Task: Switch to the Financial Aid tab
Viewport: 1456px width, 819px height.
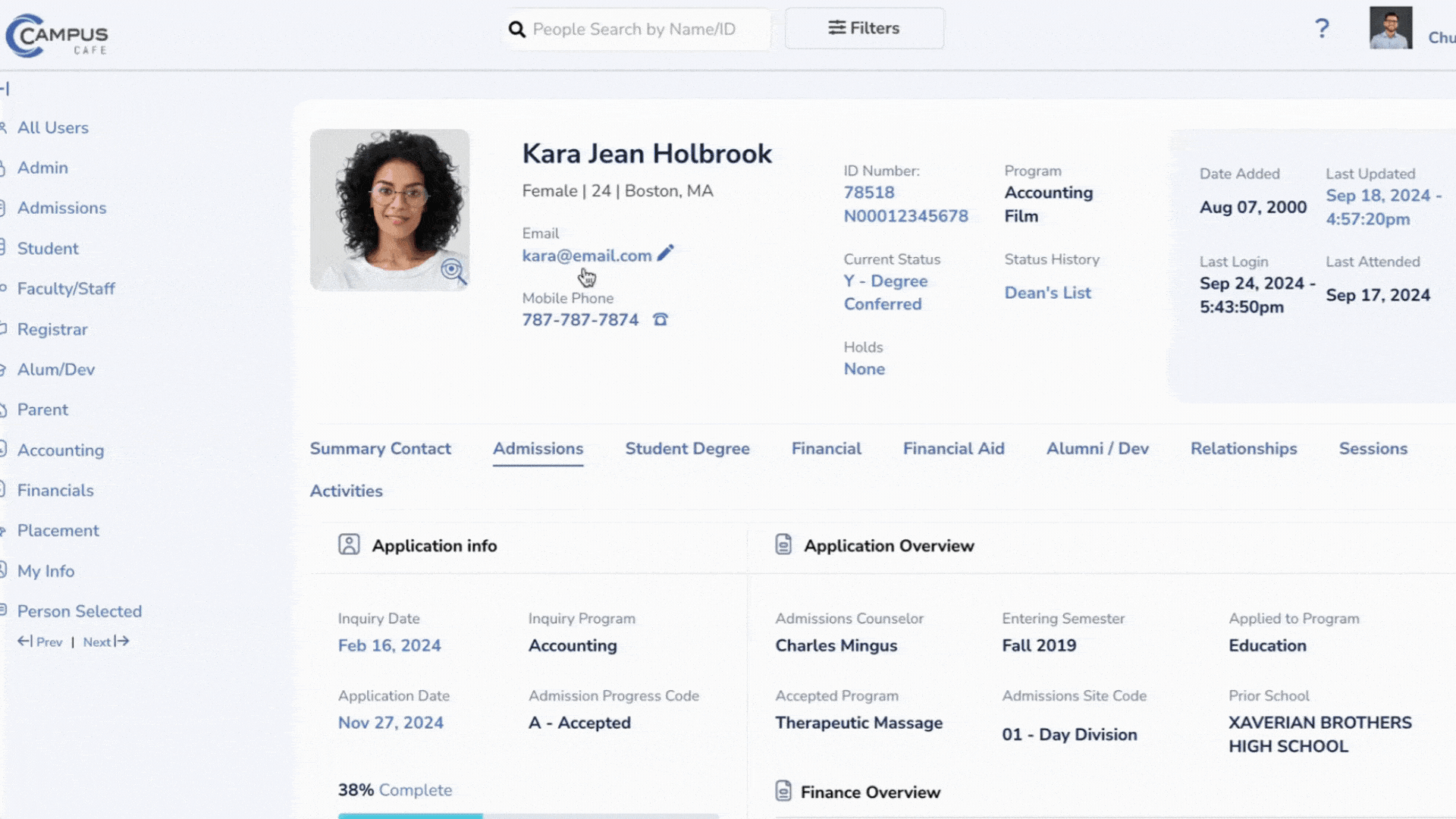Action: pos(953,449)
